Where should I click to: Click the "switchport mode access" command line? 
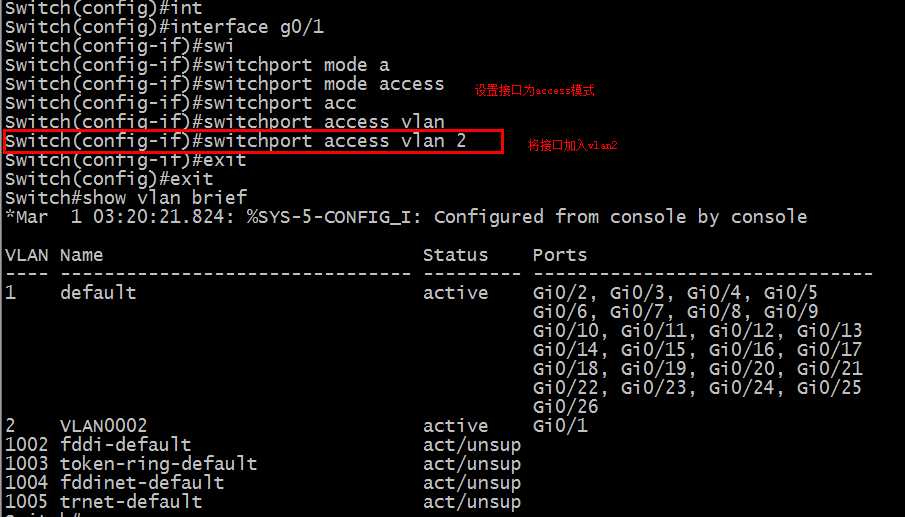[224, 84]
